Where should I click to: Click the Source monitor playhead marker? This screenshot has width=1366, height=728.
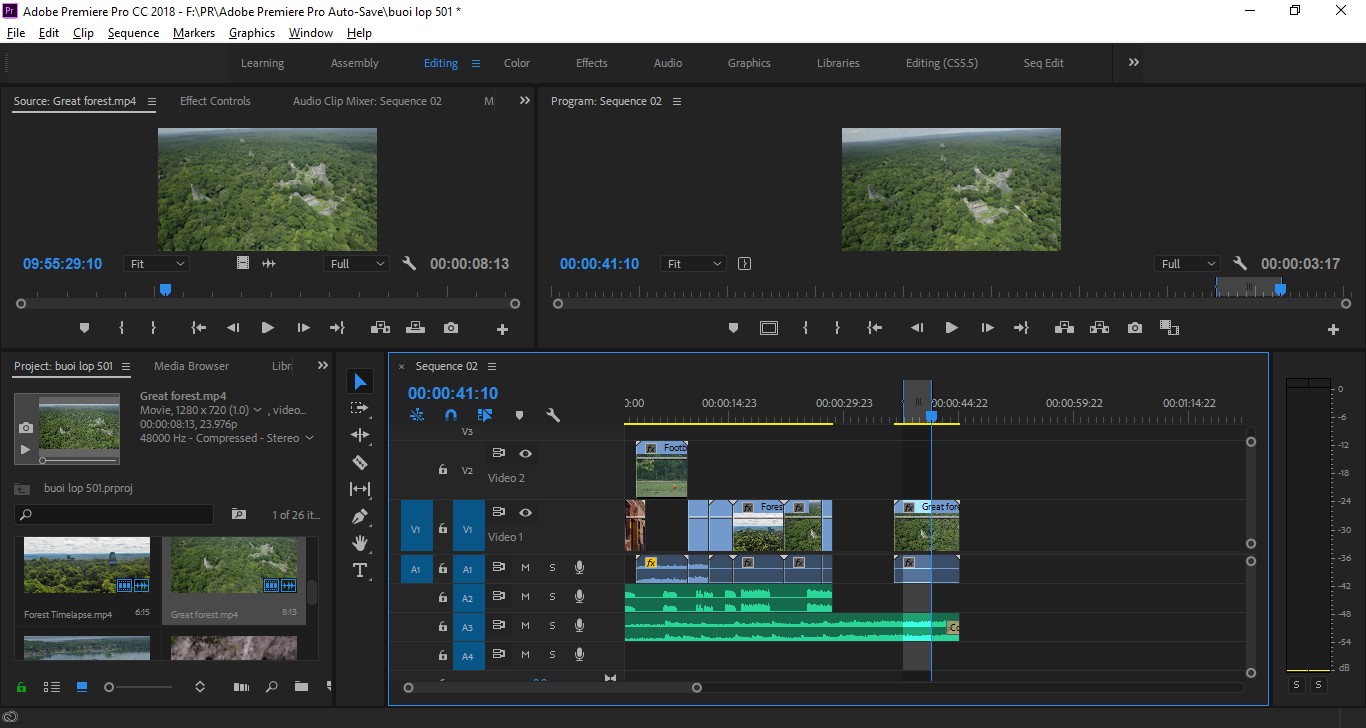coord(166,290)
